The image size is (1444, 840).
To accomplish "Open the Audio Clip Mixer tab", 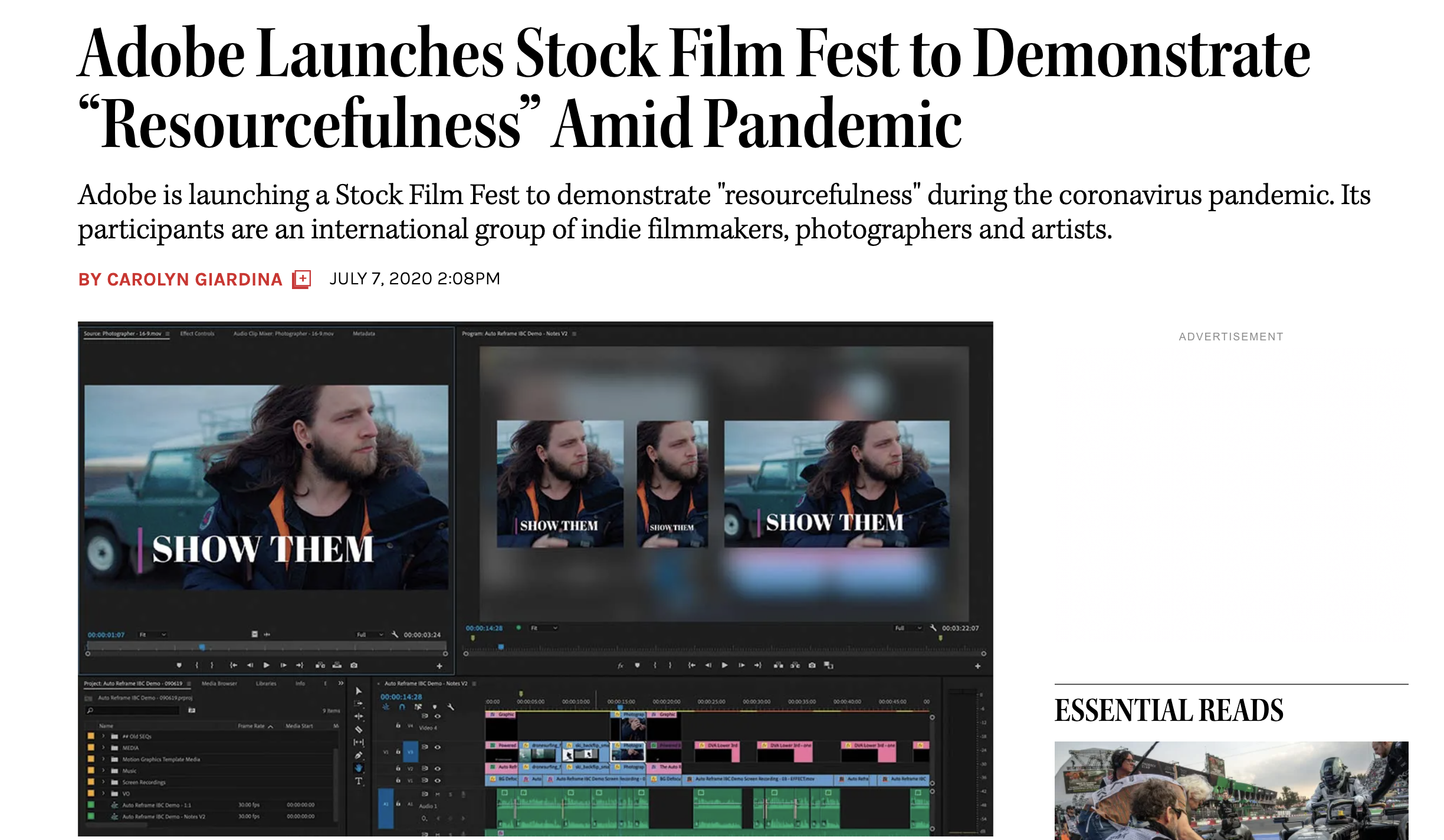I will coord(284,334).
